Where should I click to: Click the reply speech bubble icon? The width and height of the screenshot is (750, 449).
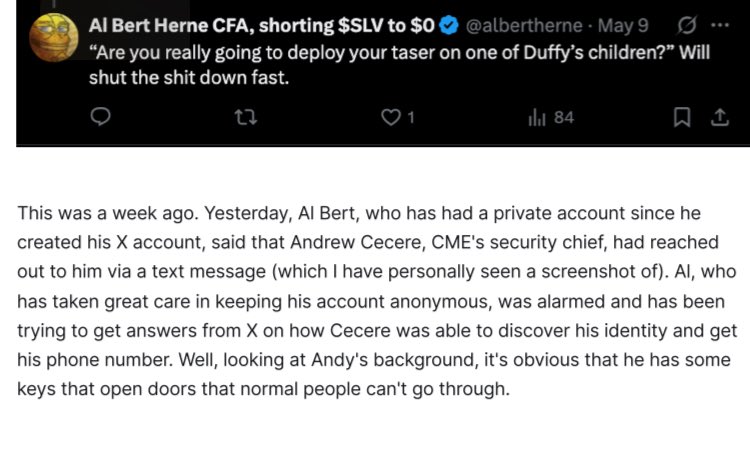tap(100, 117)
